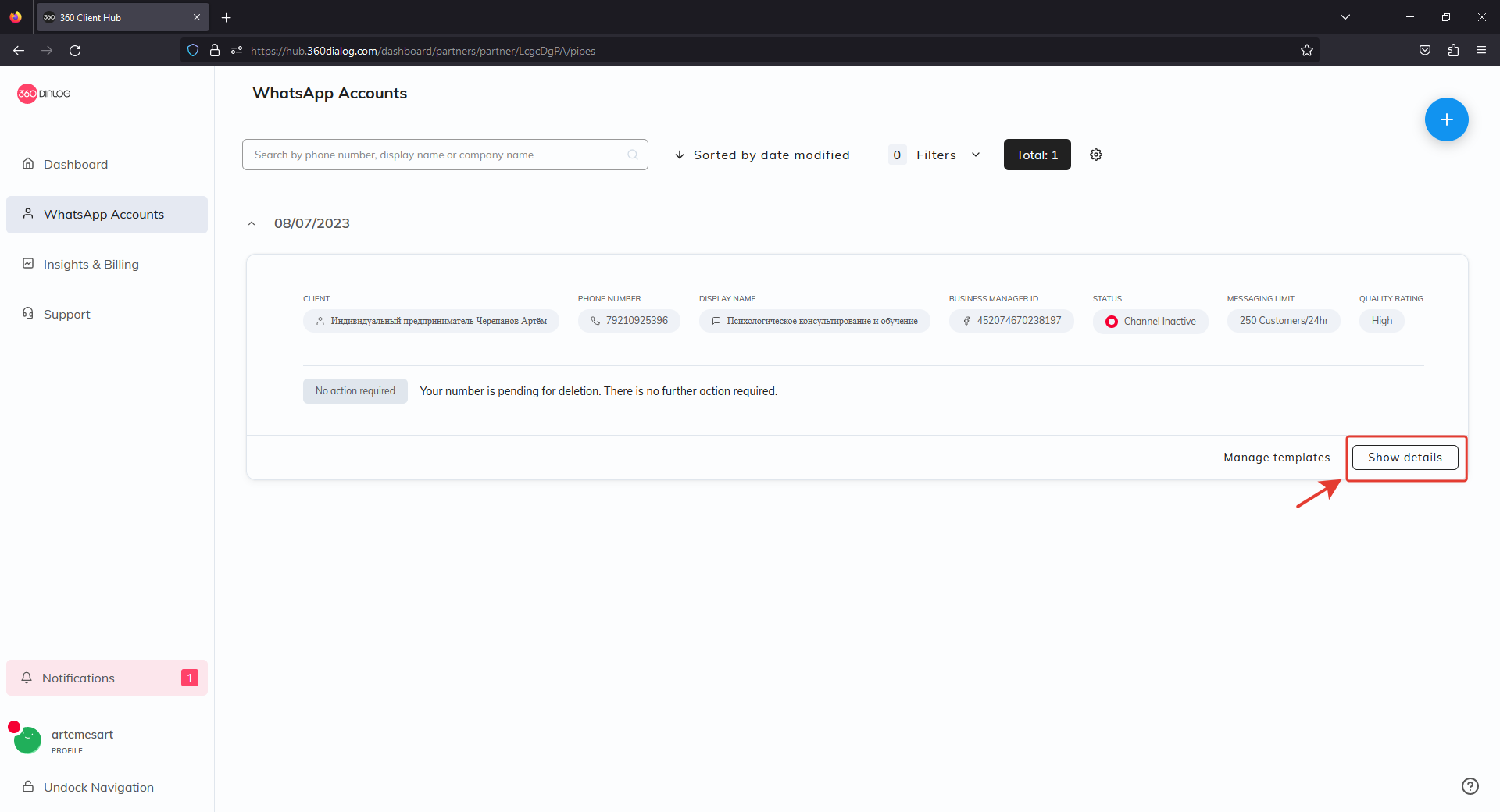Image resolution: width=1500 pixels, height=812 pixels.
Task: Click the Total: 1 button
Action: tap(1037, 155)
